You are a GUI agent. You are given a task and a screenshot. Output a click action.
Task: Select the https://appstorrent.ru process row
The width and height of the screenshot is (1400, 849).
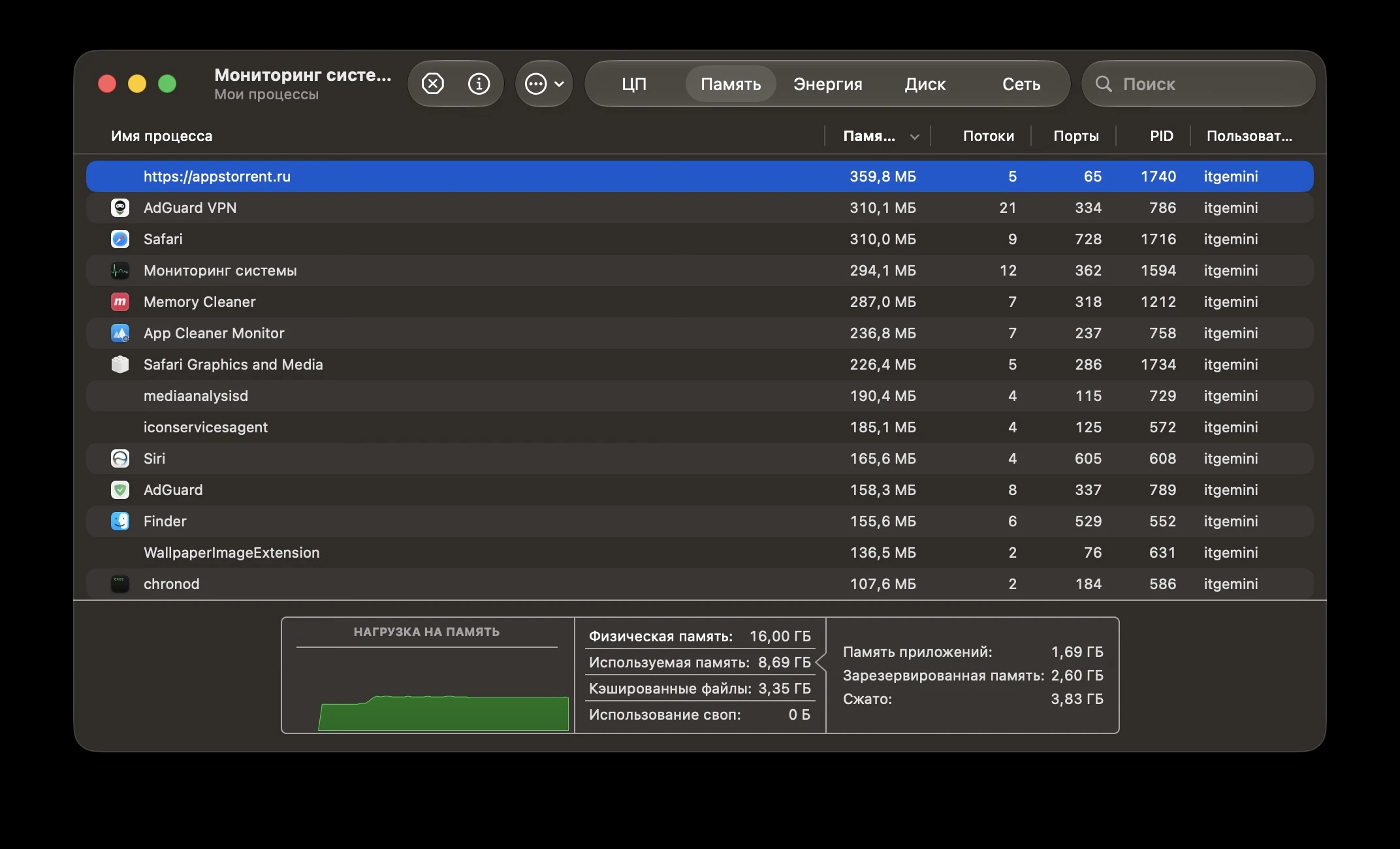tap(700, 176)
